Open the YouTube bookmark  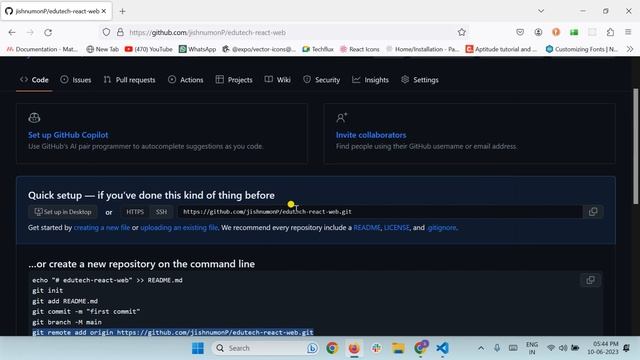[149, 49]
